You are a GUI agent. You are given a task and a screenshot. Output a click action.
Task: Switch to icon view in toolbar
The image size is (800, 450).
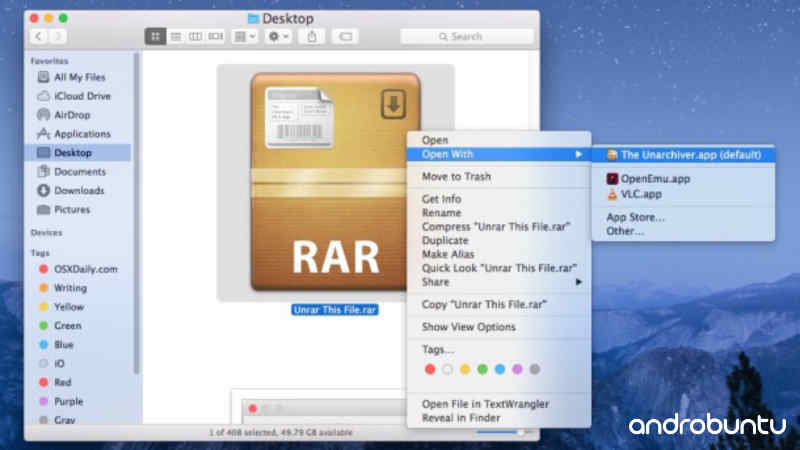155,36
